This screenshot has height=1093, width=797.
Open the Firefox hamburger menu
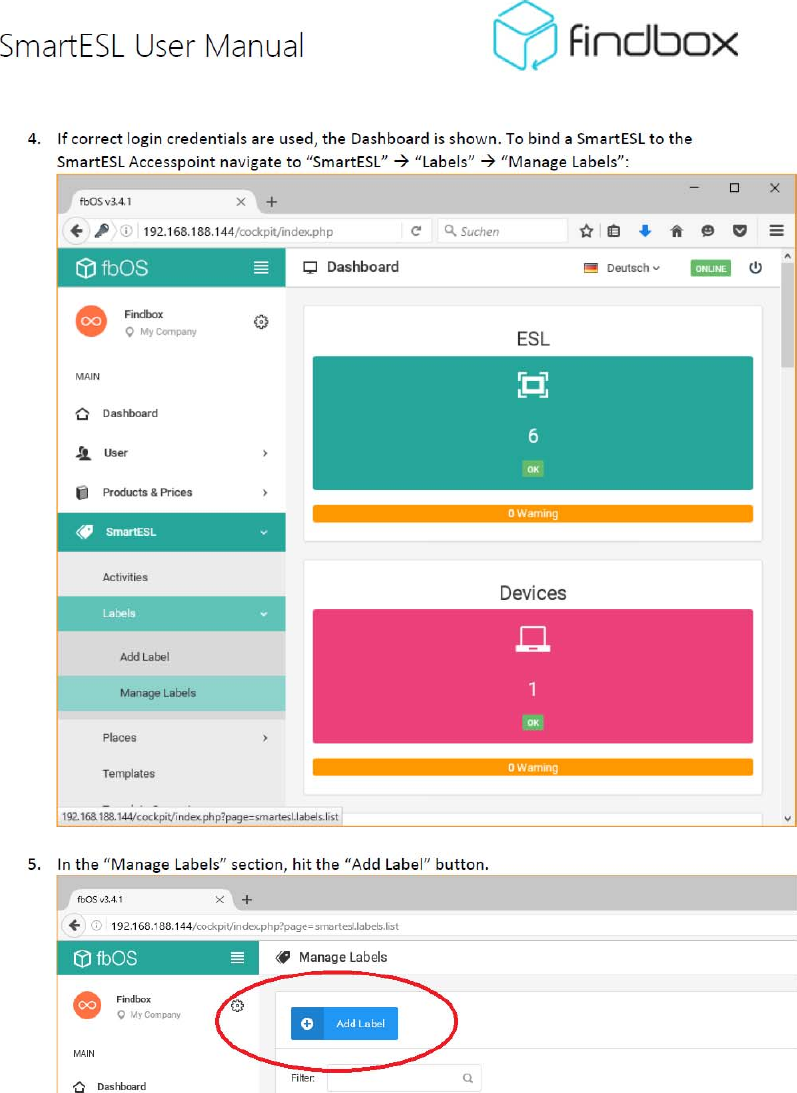point(776,231)
